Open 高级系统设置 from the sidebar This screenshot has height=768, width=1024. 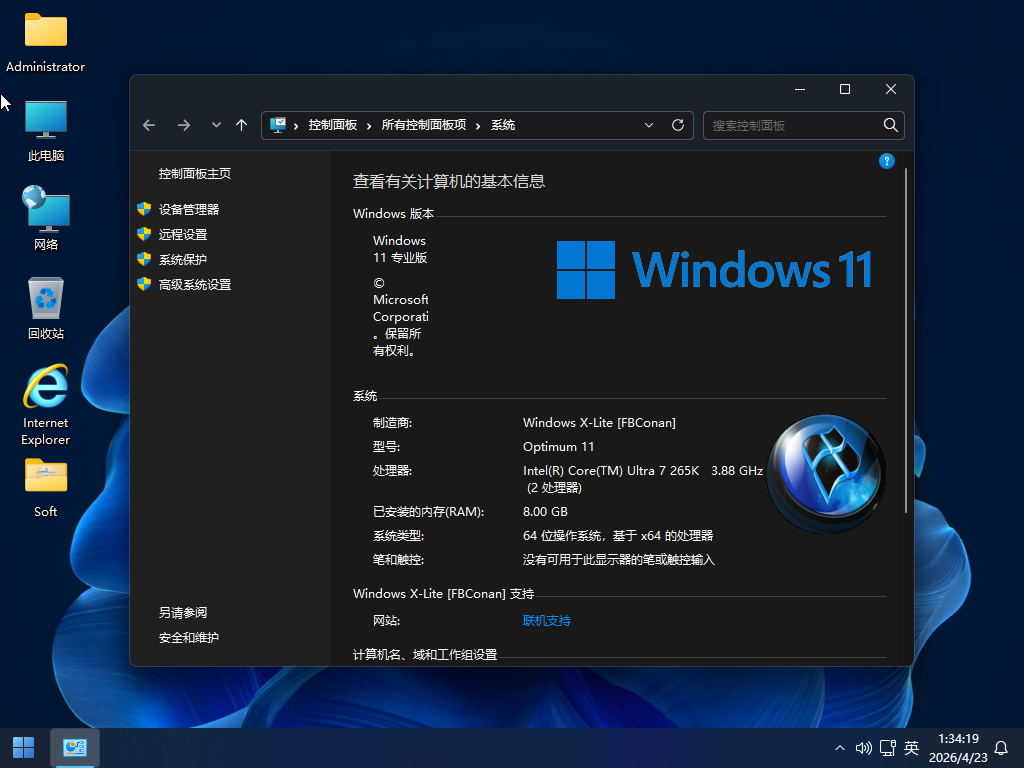coord(195,285)
